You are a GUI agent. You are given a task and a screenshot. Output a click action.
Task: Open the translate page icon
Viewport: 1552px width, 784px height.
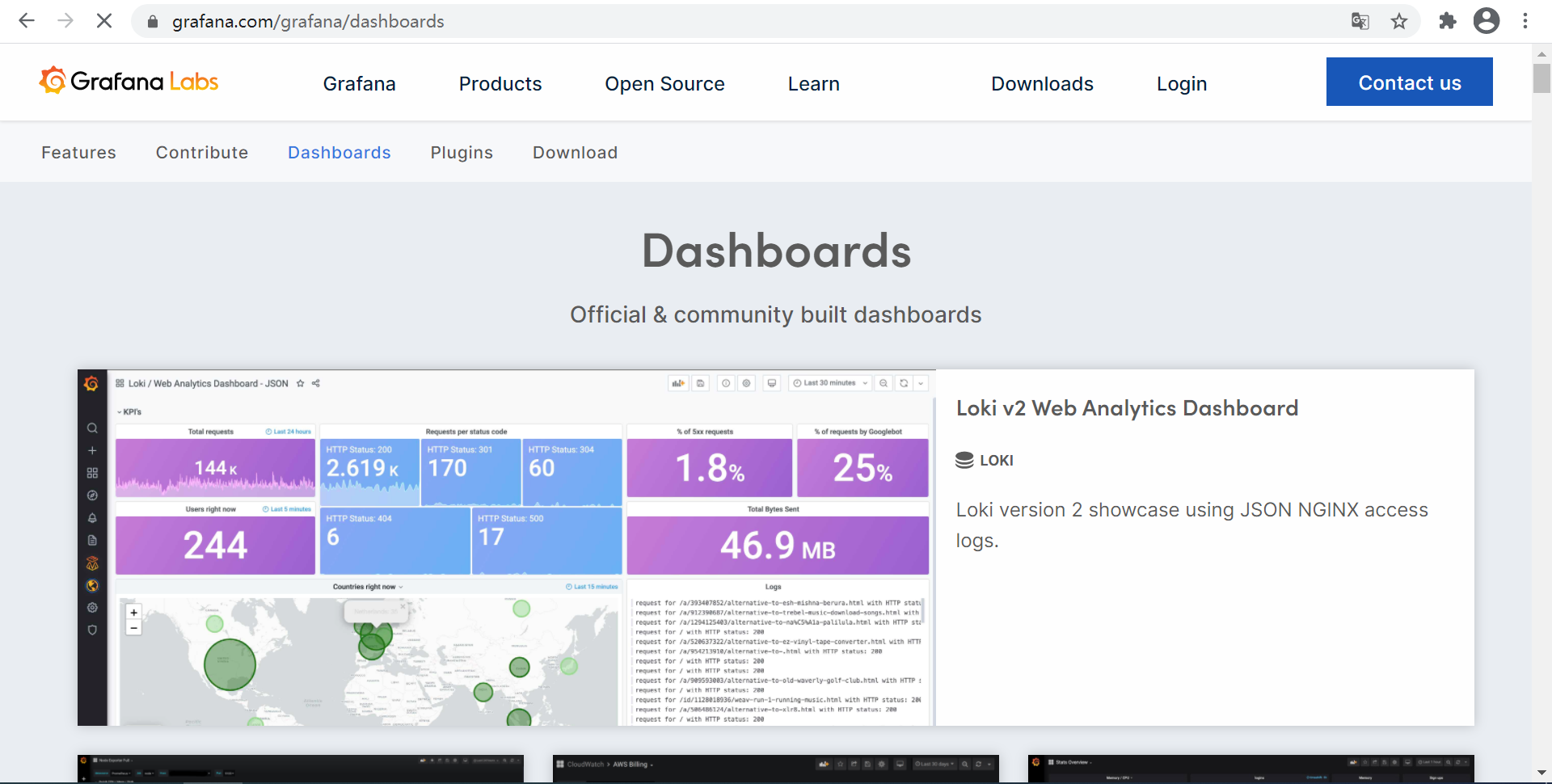1360,22
